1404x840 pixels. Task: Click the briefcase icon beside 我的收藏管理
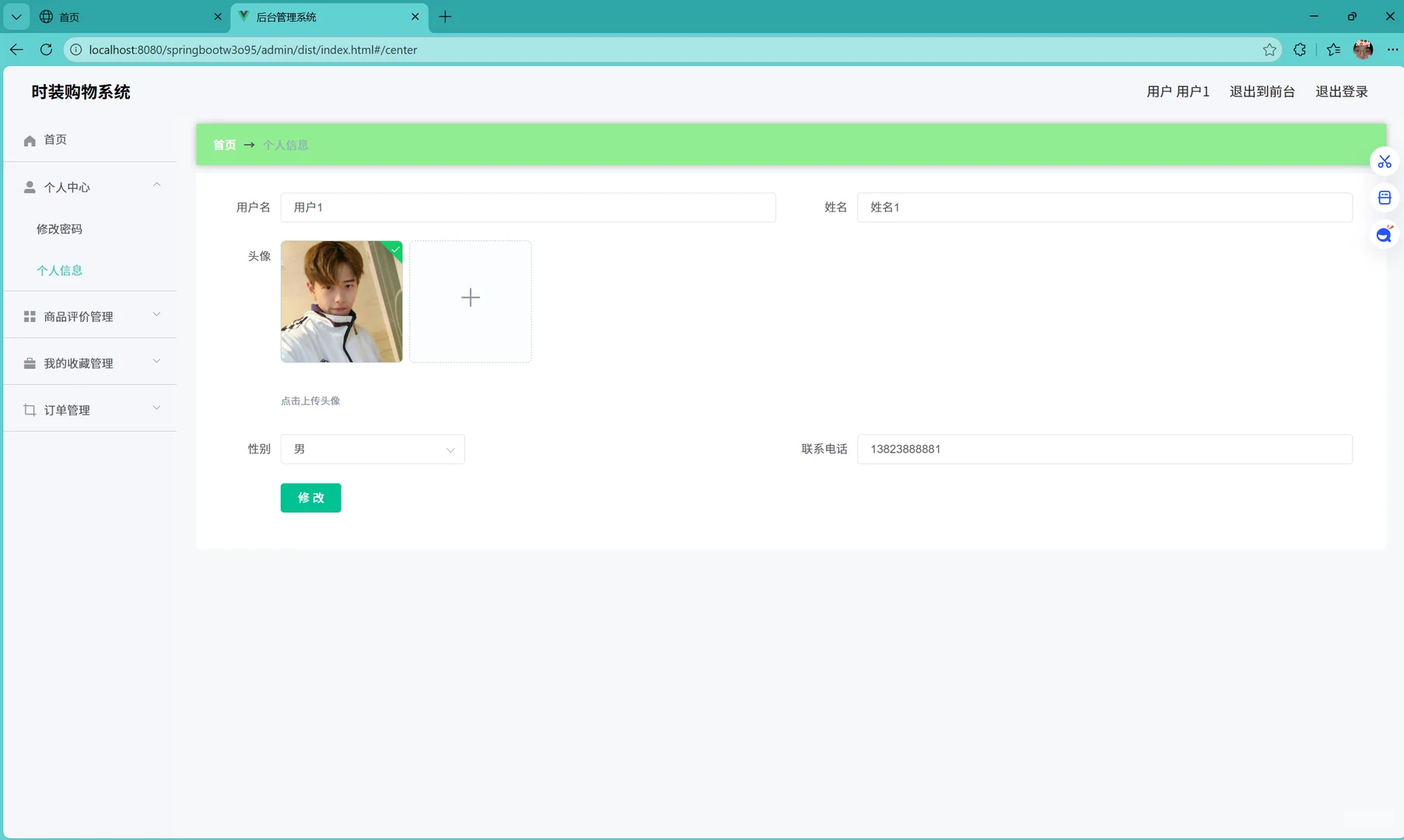30,362
